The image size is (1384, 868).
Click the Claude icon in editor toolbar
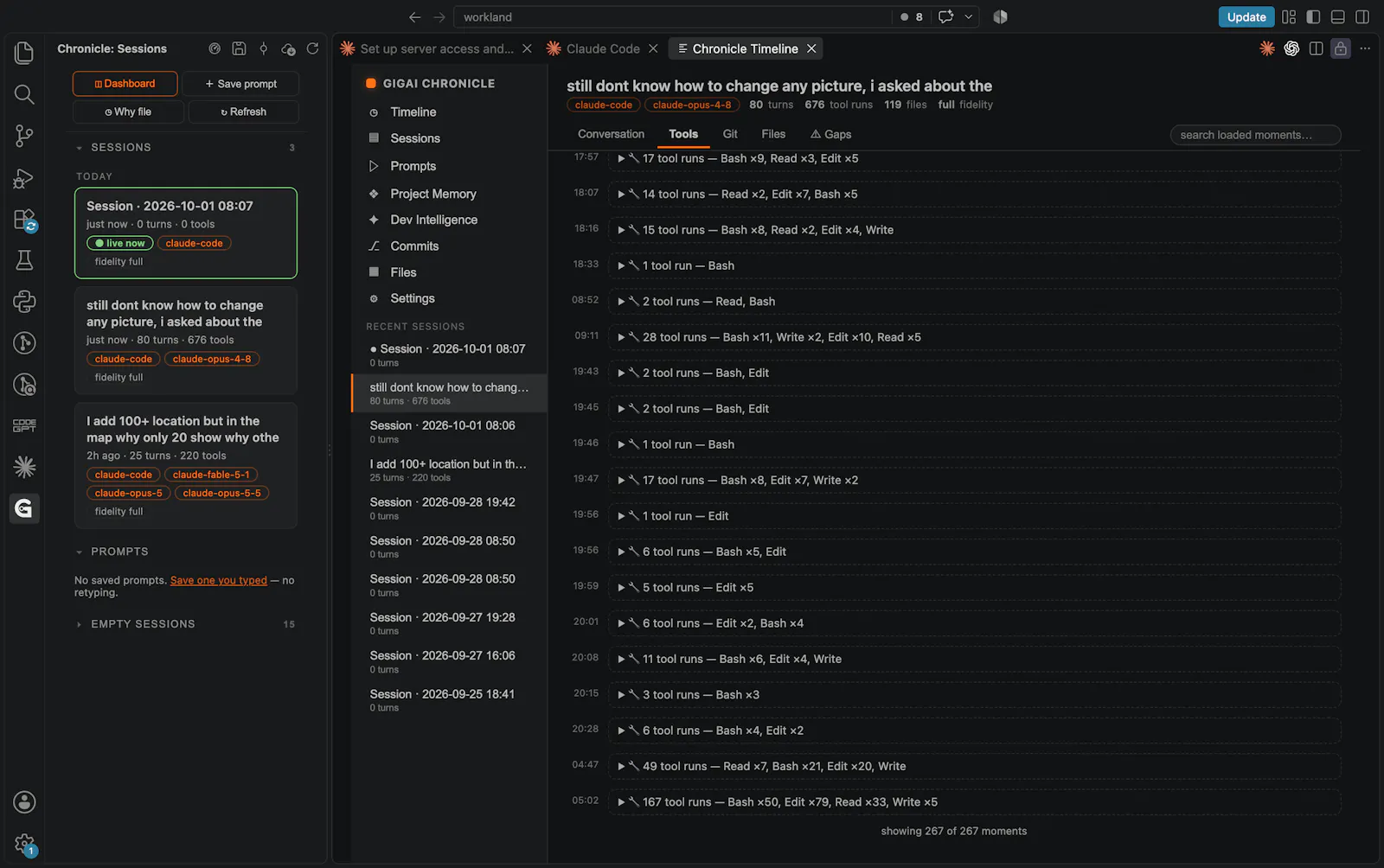pyautogui.click(x=1267, y=48)
